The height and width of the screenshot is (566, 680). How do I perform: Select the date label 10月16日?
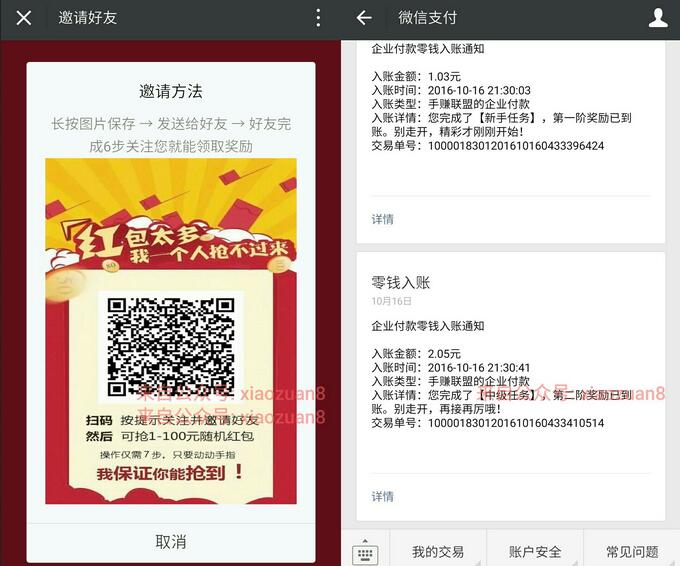[x=391, y=301]
